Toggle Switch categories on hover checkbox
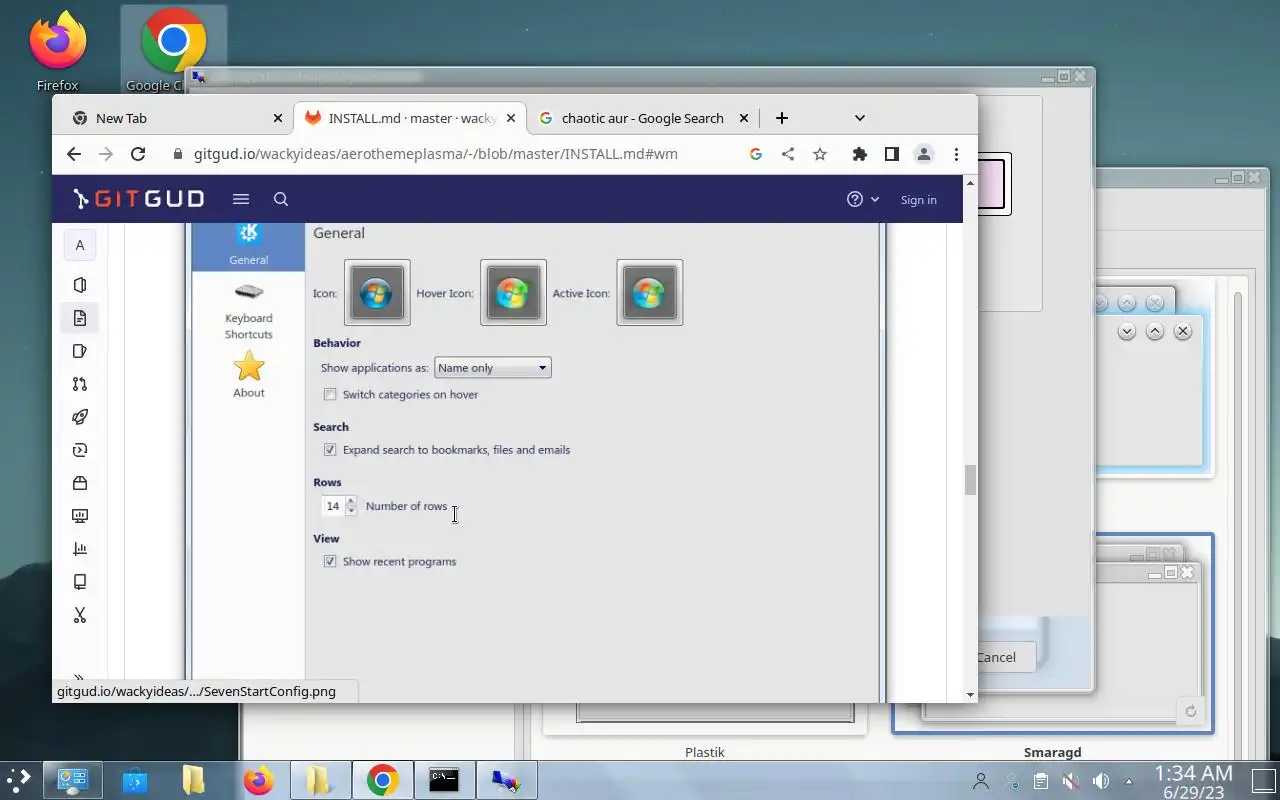The width and height of the screenshot is (1280, 800). [330, 394]
